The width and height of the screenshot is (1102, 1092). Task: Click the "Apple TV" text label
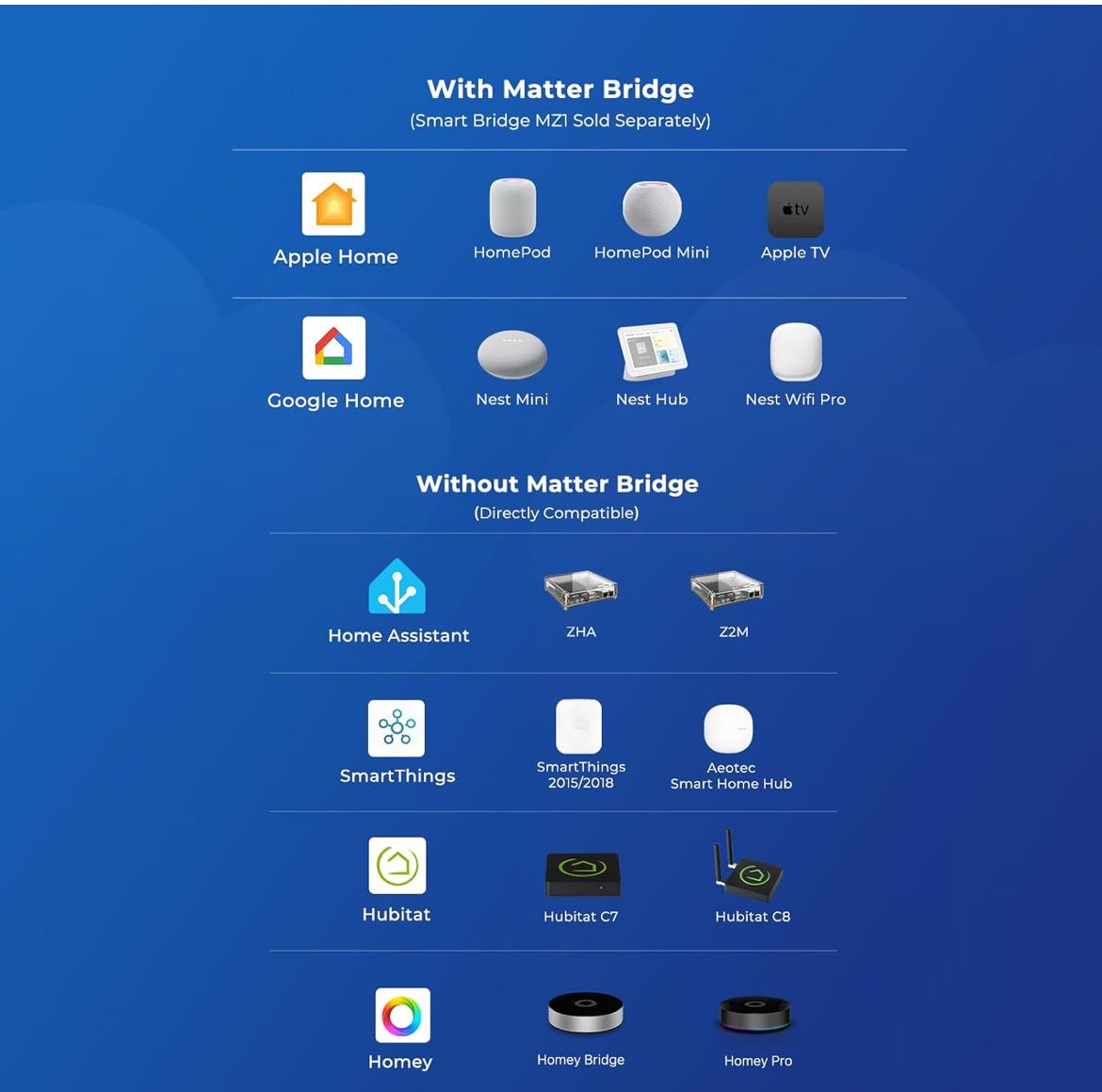795,253
